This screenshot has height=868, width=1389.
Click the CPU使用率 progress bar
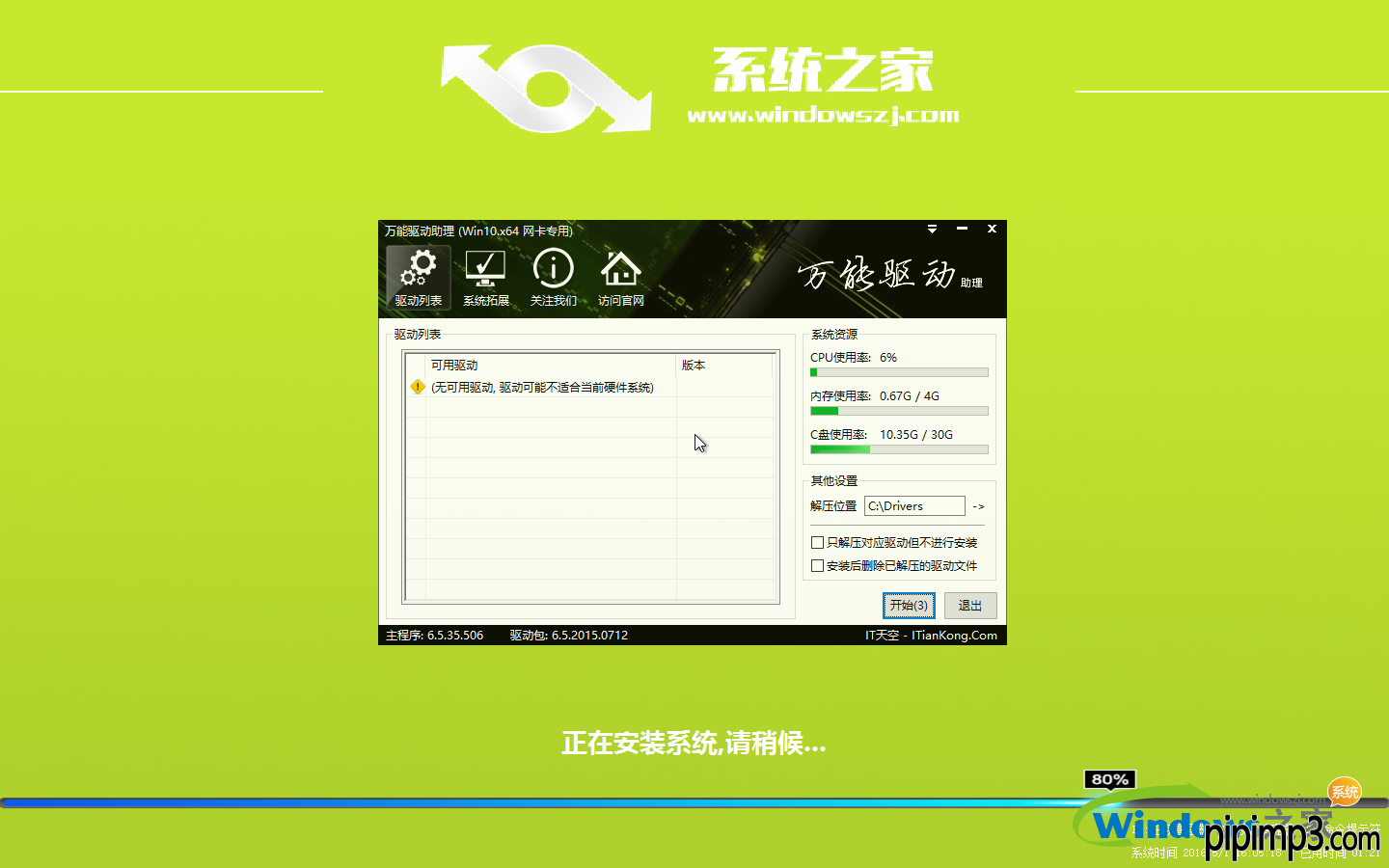[899, 372]
